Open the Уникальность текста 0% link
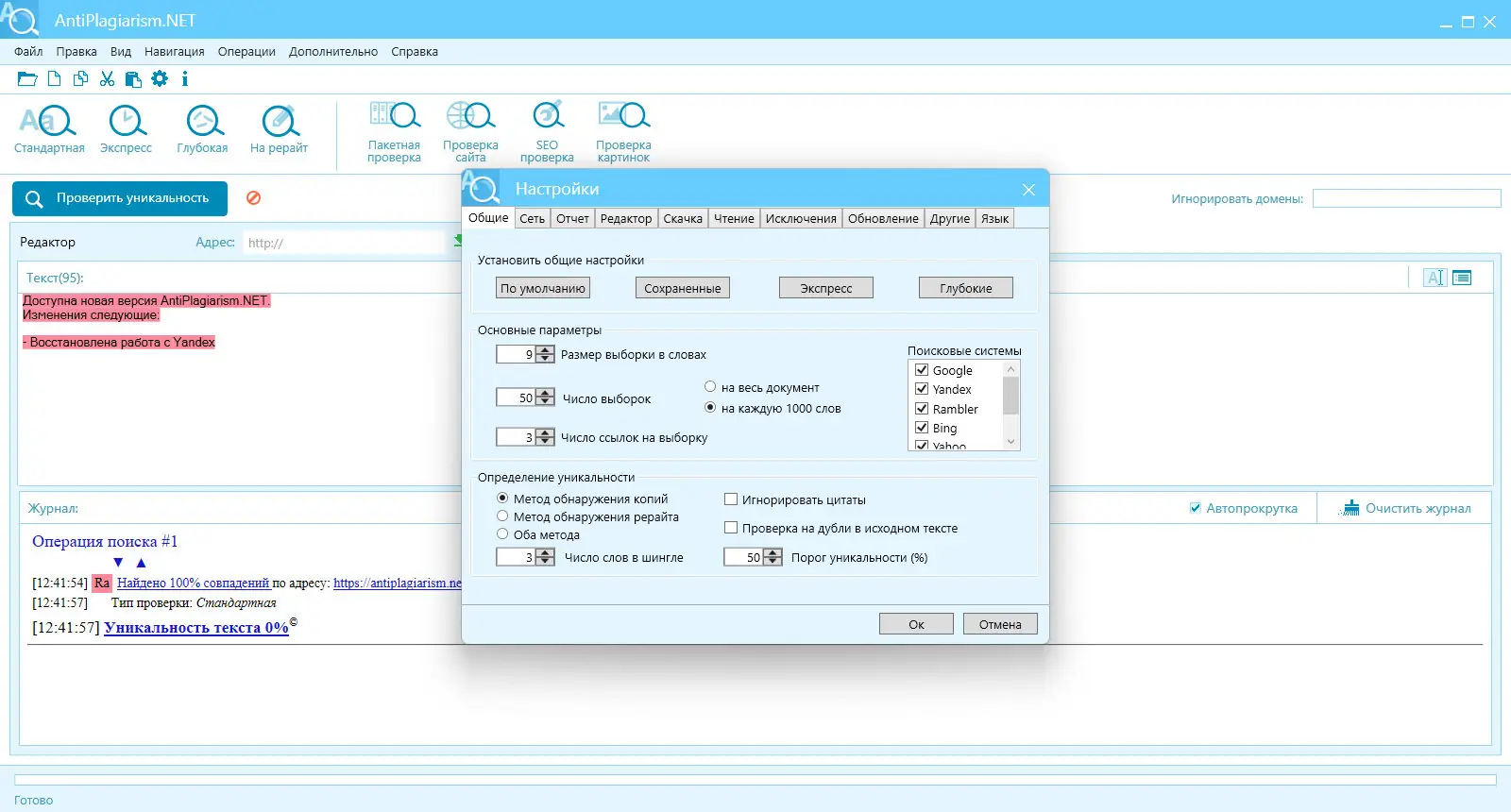 pyautogui.click(x=196, y=628)
